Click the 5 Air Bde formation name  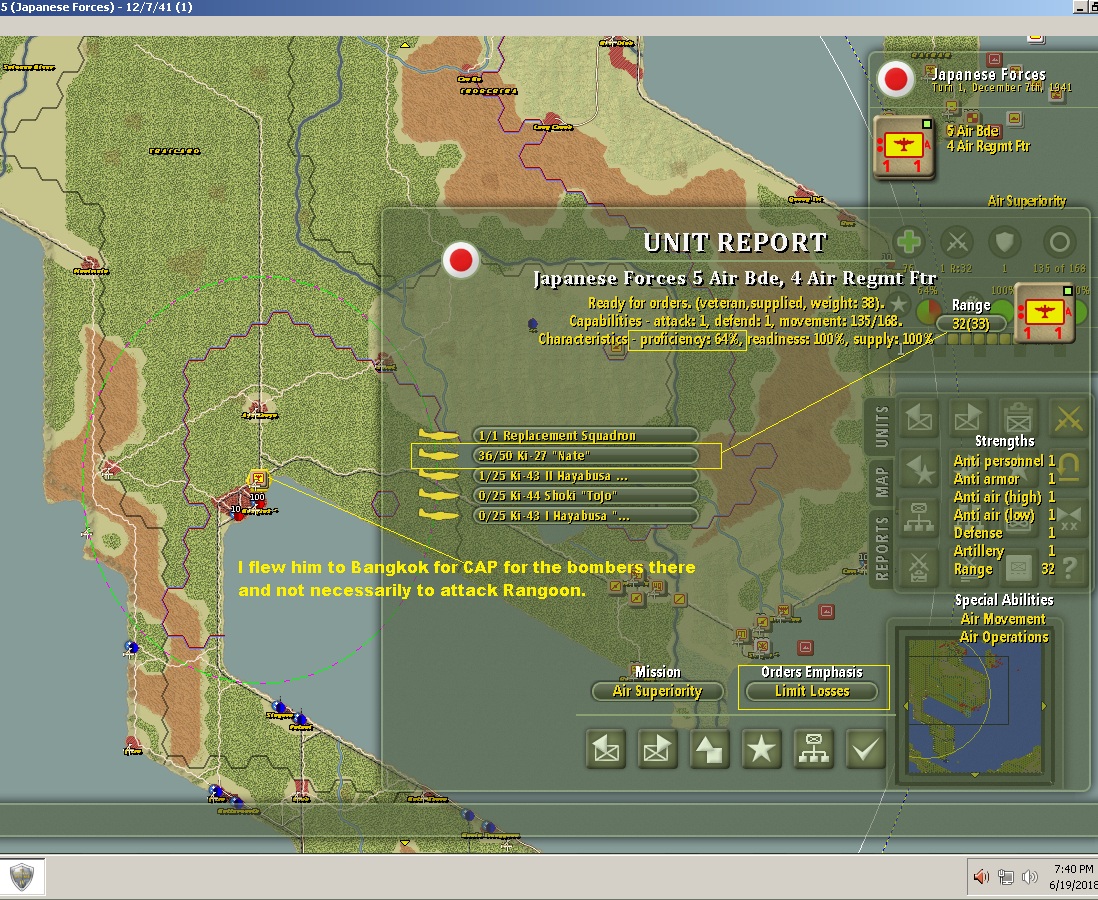(973, 131)
